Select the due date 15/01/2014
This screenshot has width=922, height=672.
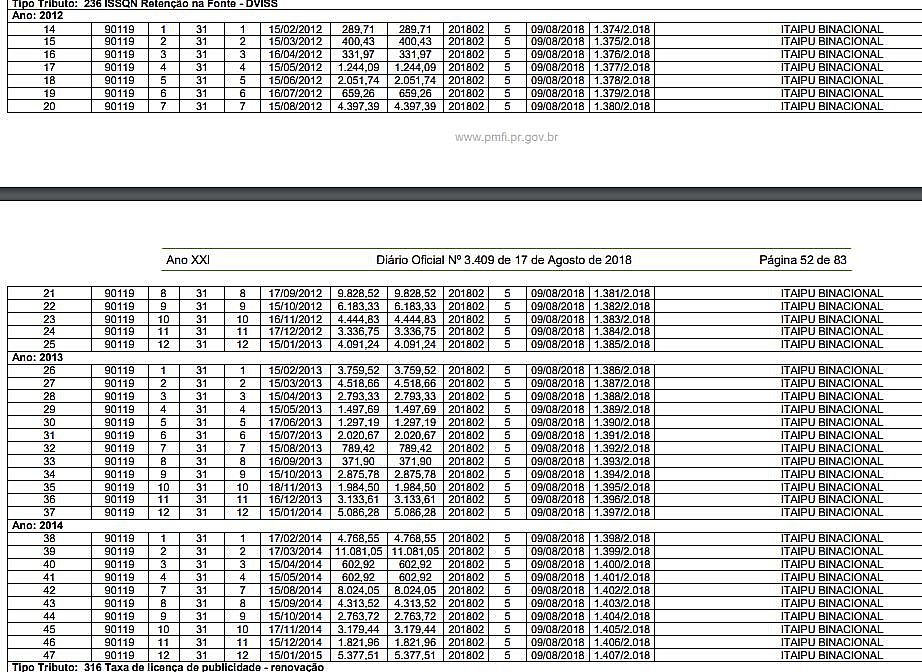295,512
